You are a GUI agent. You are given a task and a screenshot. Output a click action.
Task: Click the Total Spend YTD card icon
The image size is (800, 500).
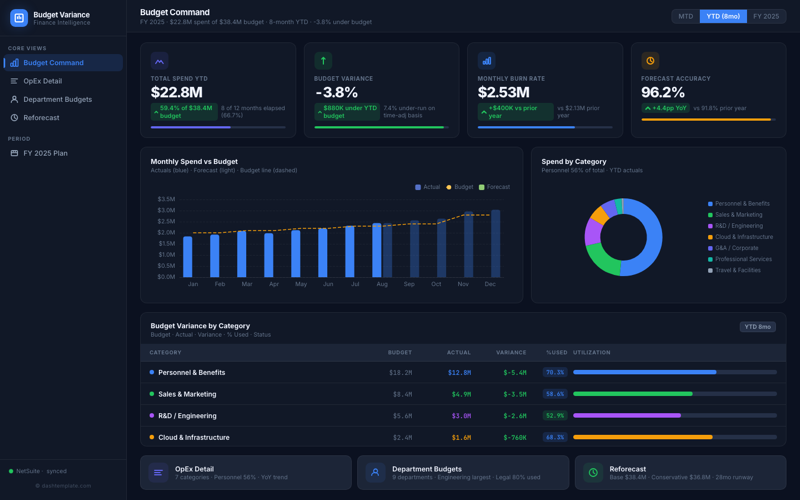(159, 61)
